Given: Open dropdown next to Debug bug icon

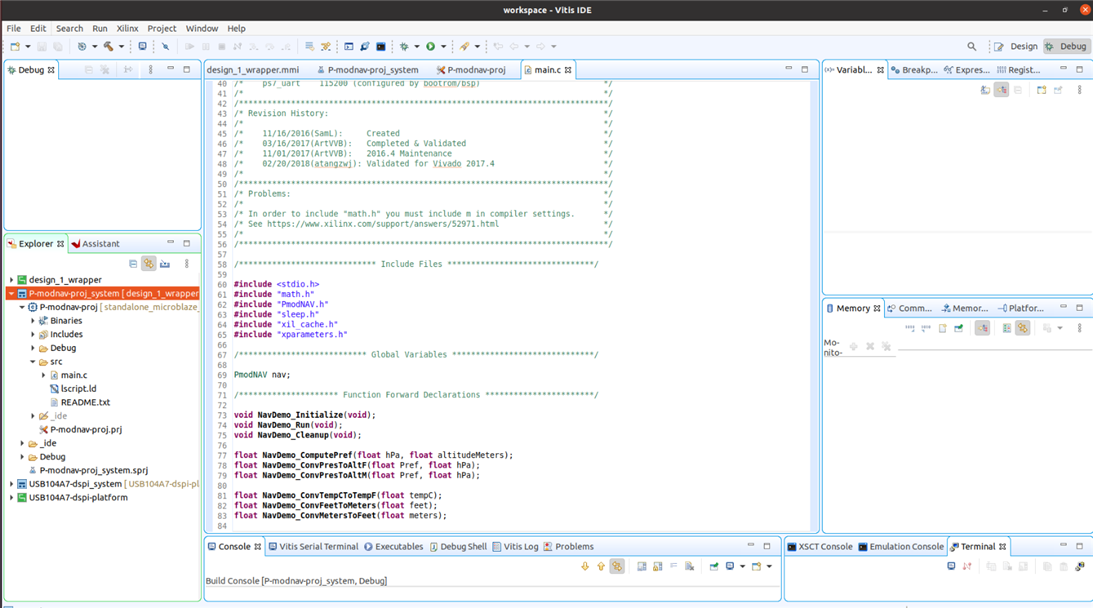Looking at the screenshot, I should (417, 47).
